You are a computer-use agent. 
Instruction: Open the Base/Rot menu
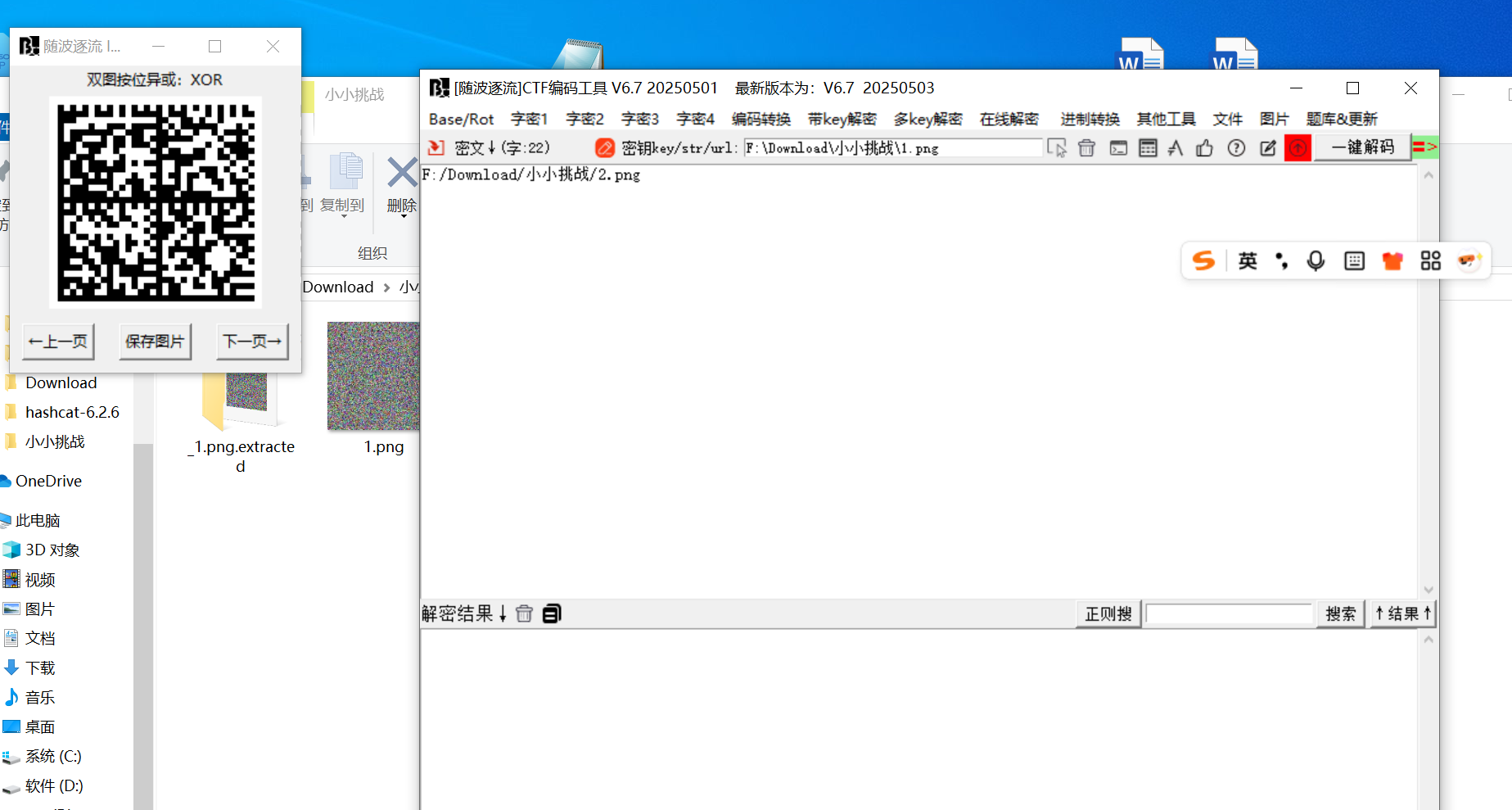(461, 120)
